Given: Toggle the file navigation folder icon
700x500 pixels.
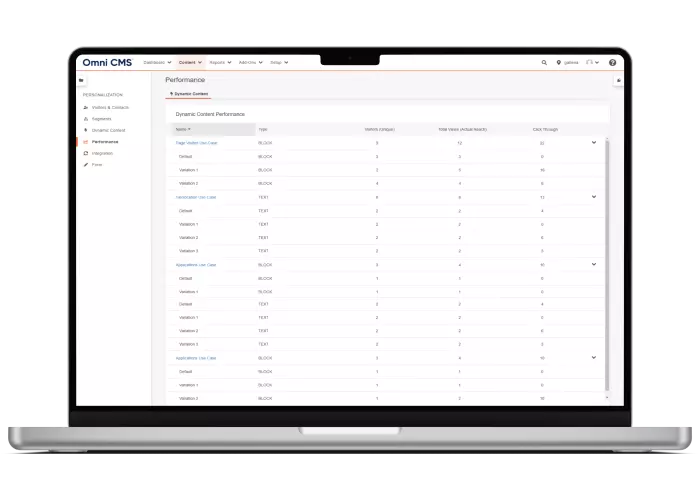Looking at the screenshot, I should click(x=81, y=80).
